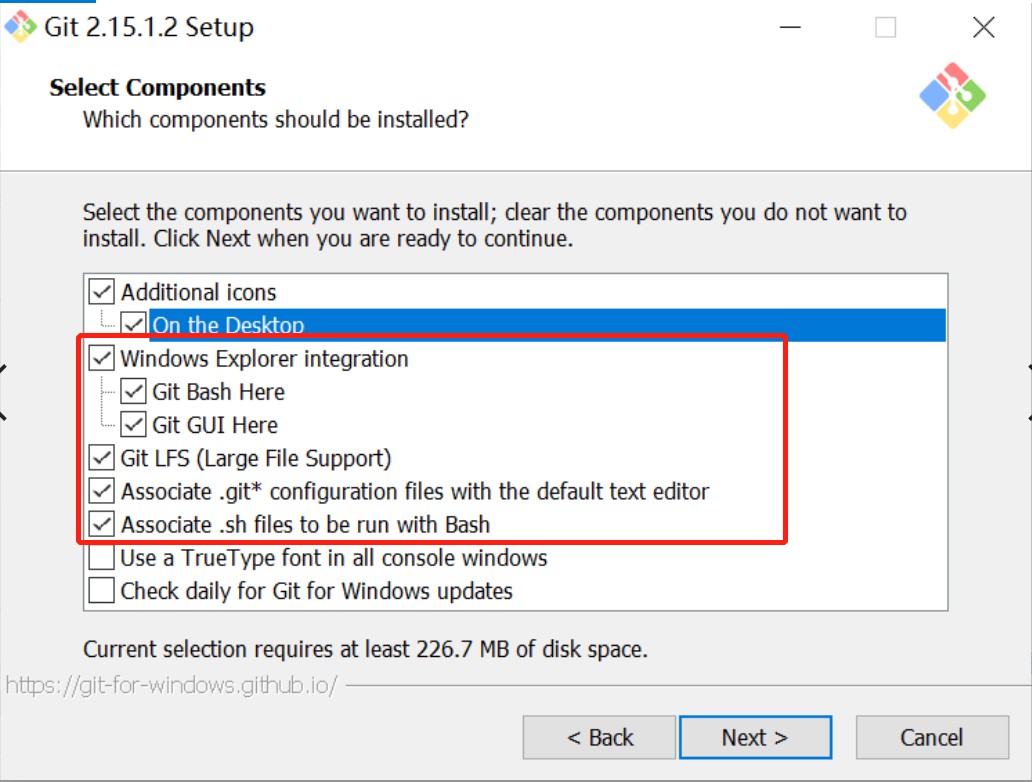The image size is (1032, 782).
Task: Click the Git logo in title bar
Action: (20, 26)
